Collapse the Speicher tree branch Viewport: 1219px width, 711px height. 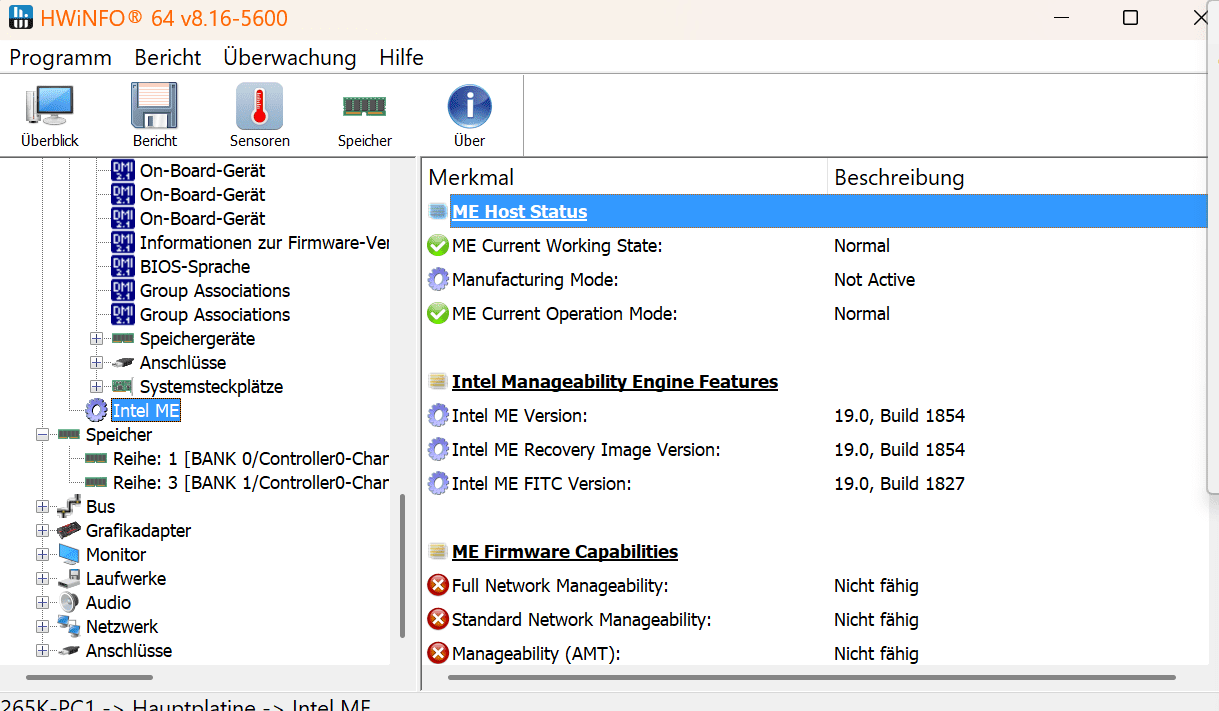[42, 435]
